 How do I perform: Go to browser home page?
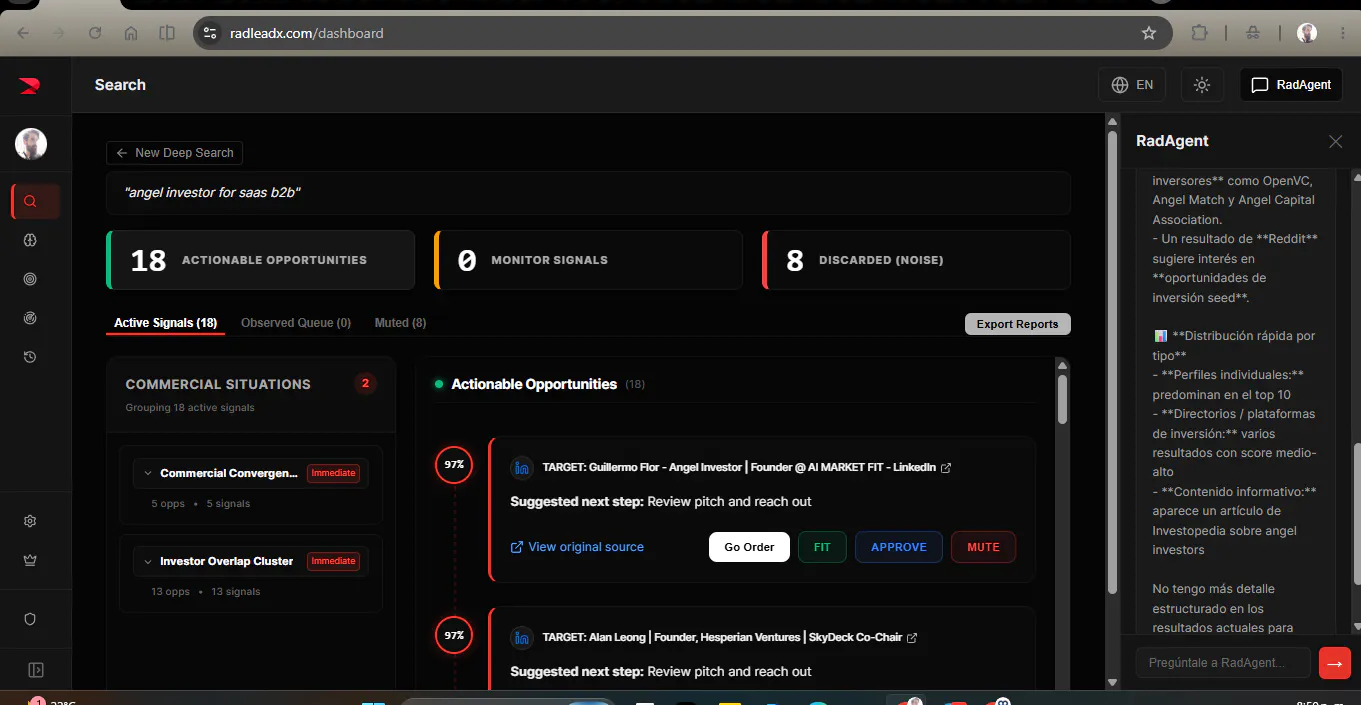click(x=131, y=33)
